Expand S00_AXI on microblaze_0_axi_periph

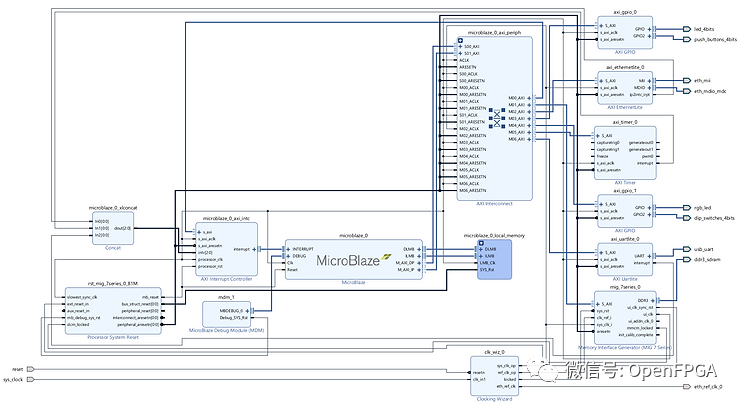(460, 46)
